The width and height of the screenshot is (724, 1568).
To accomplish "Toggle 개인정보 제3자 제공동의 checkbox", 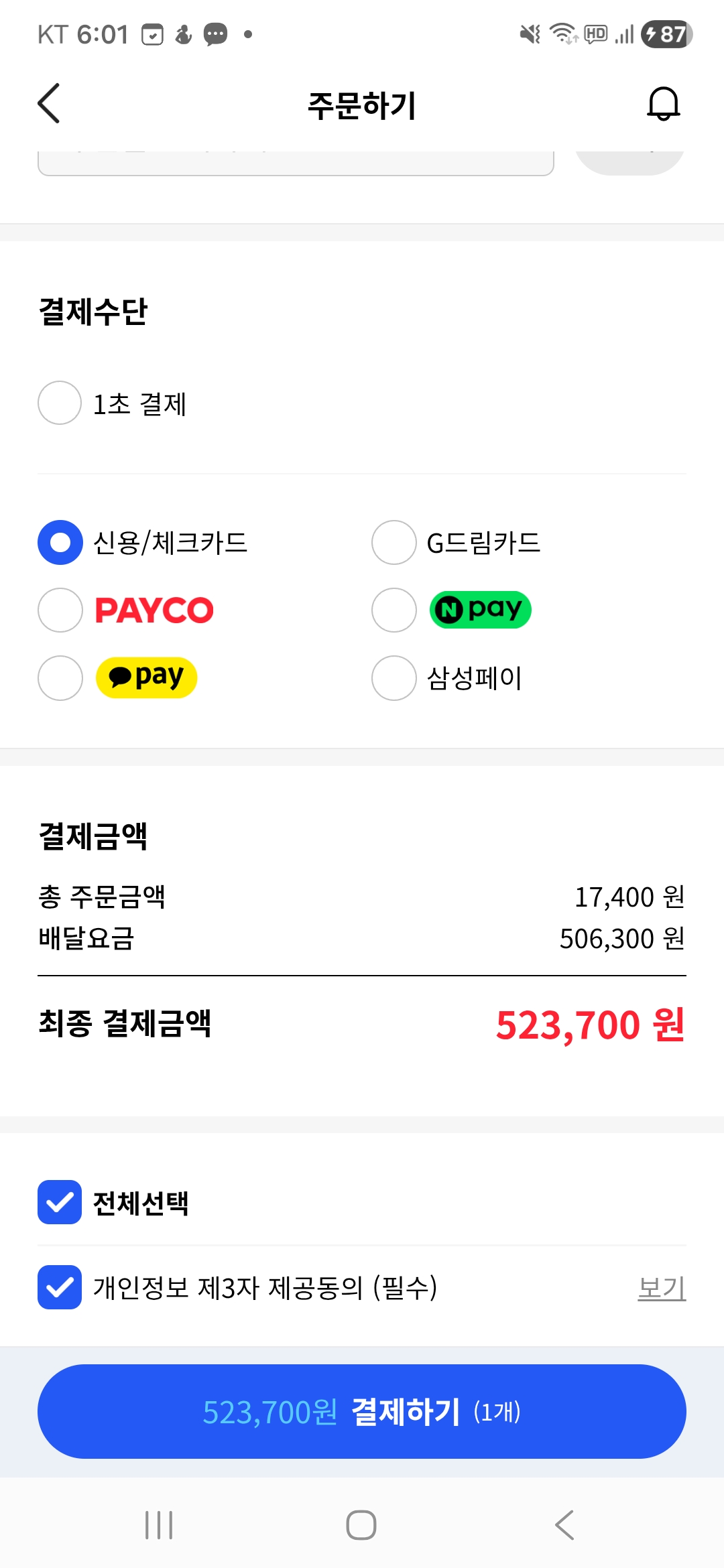I will [60, 1287].
